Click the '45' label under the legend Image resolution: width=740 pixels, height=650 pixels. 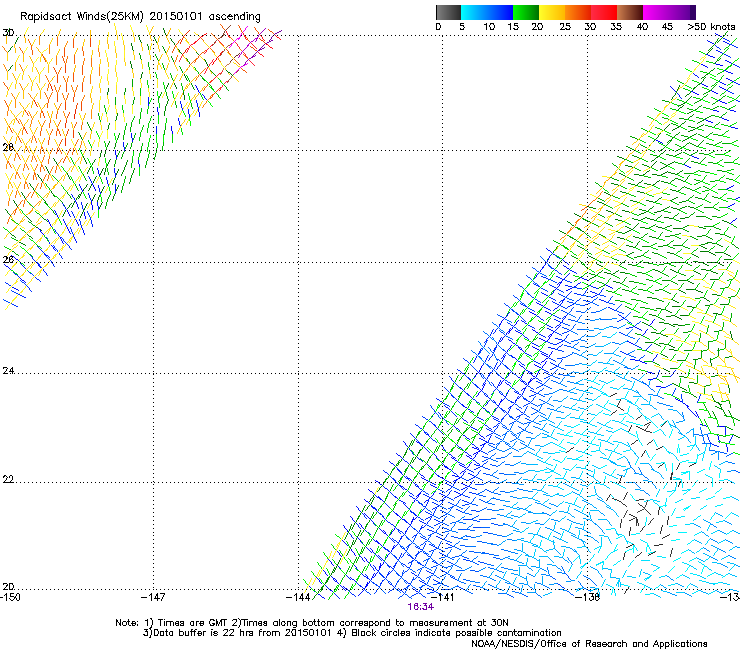pos(667,27)
